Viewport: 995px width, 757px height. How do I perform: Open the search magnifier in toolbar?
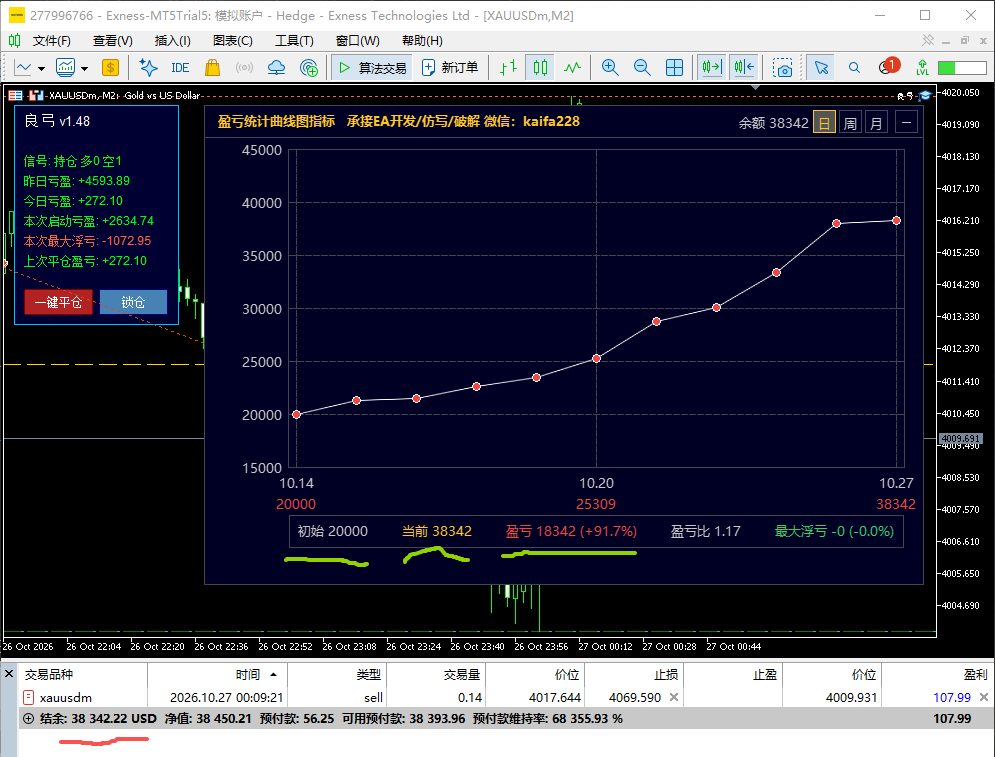click(854, 67)
